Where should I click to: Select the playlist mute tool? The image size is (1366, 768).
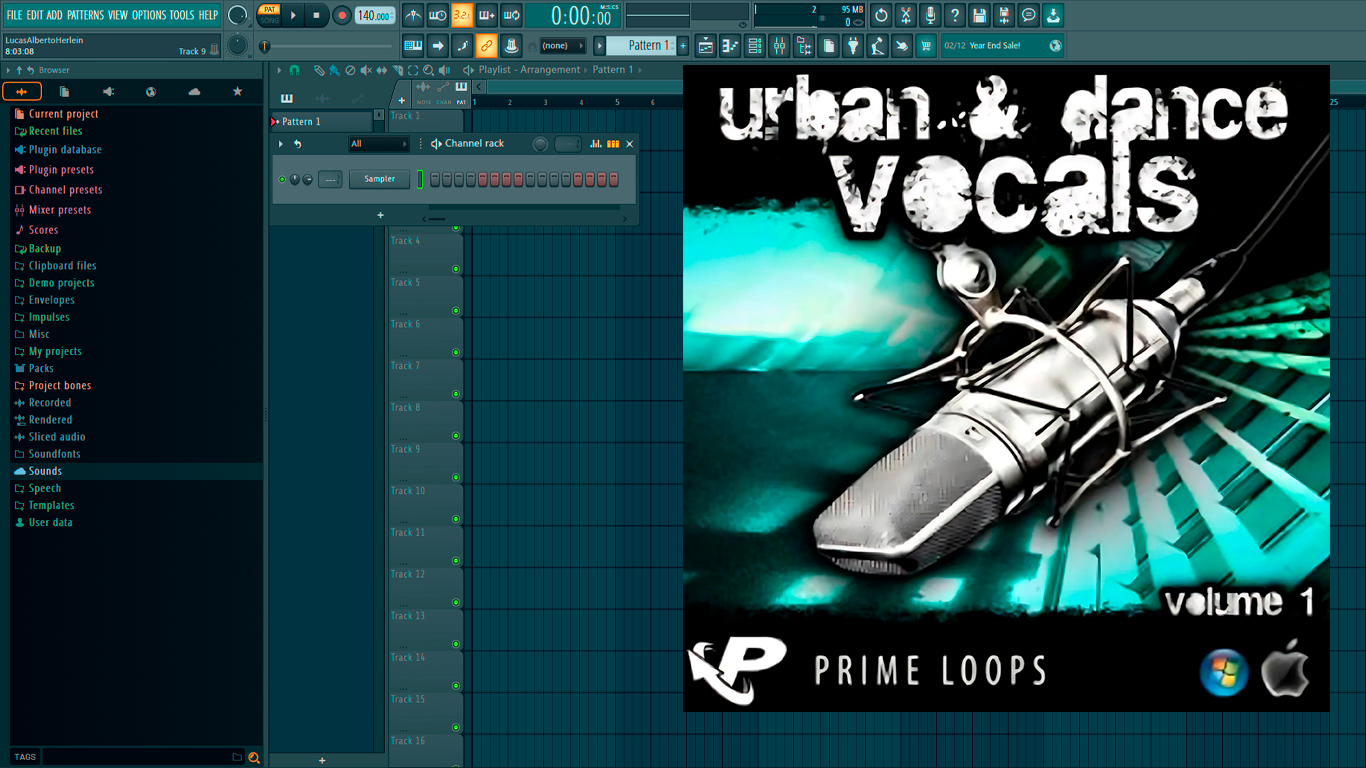coord(366,70)
